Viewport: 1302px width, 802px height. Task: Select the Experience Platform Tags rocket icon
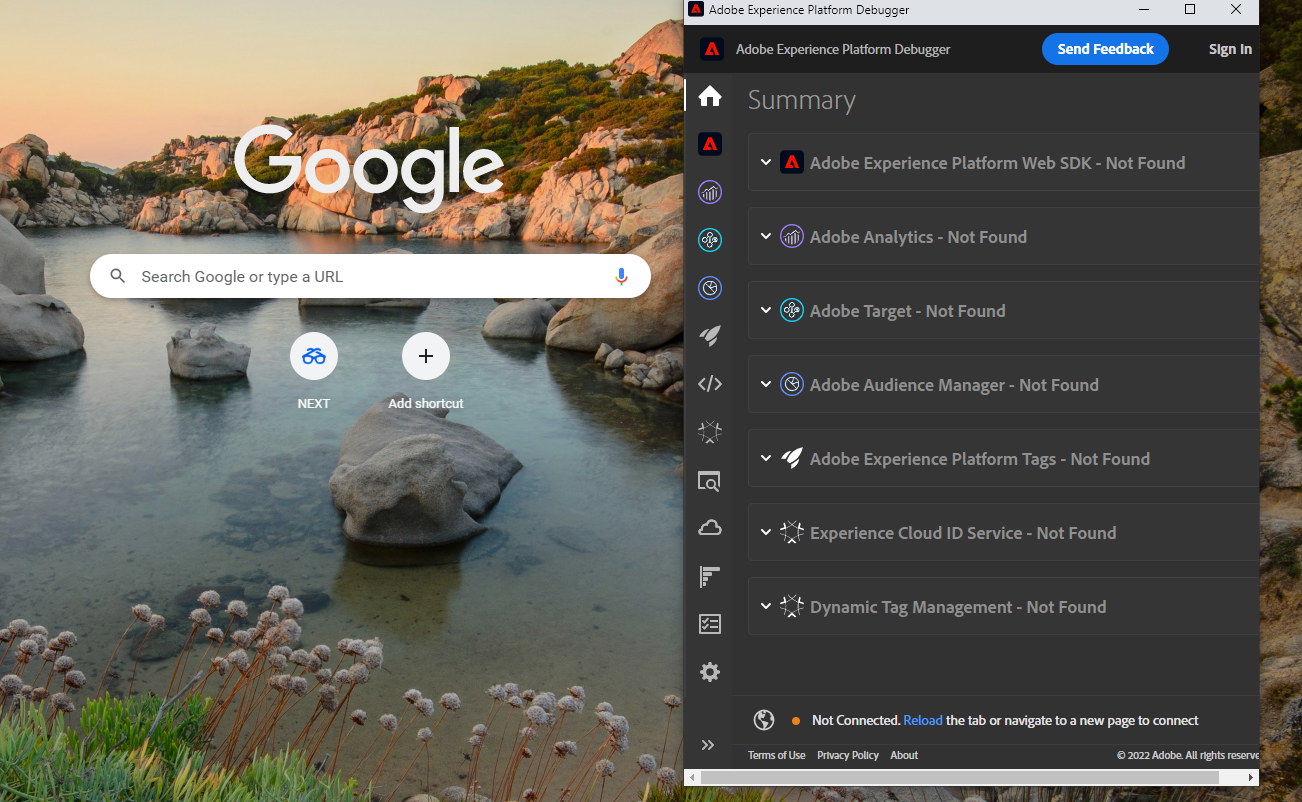[710, 336]
